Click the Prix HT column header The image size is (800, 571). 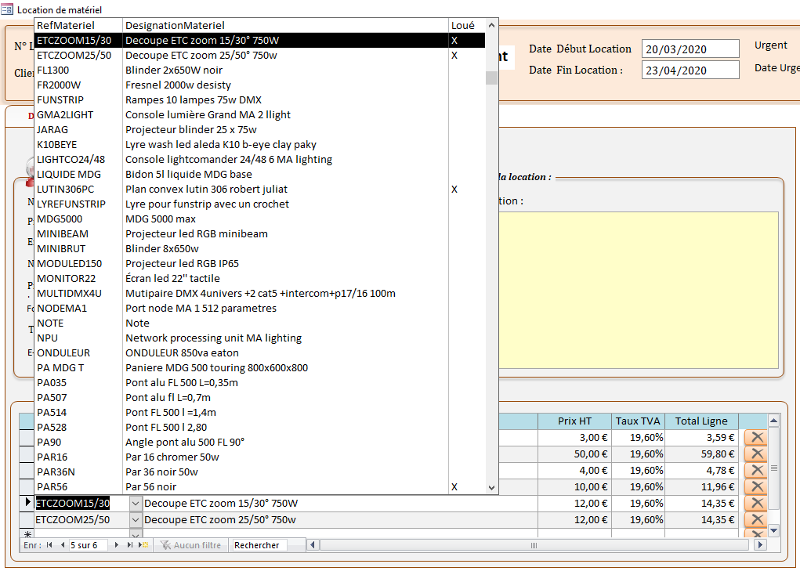574,421
